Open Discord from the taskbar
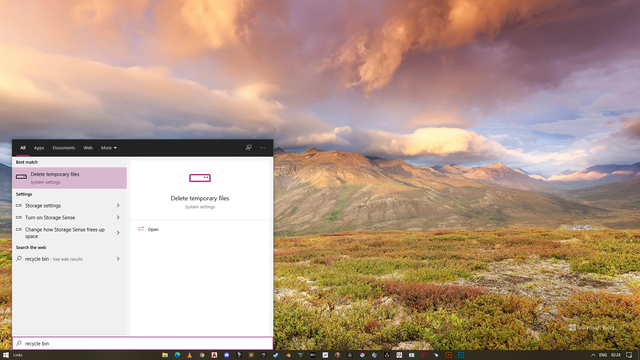640x360 pixels. (227, 355)
